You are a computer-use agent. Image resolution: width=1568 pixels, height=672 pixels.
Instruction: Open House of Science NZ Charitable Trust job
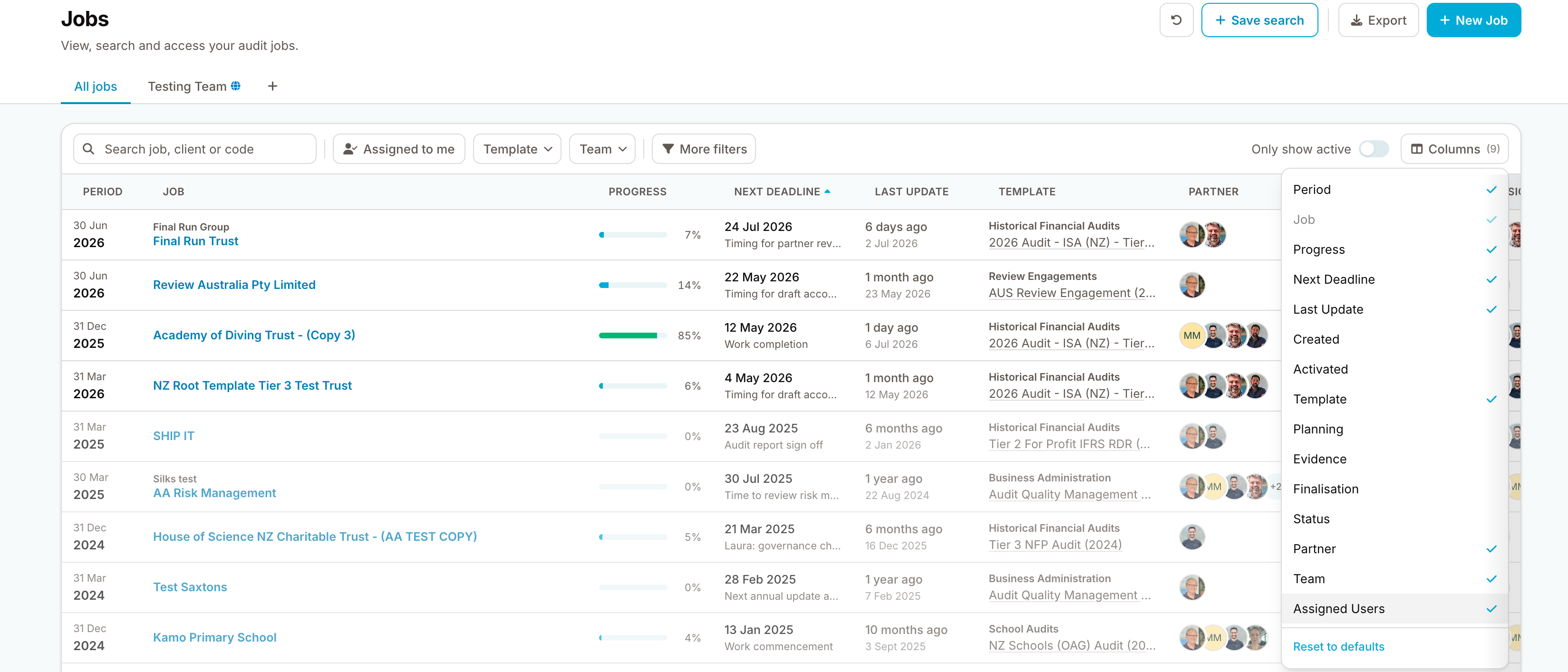tap(315, 536)
